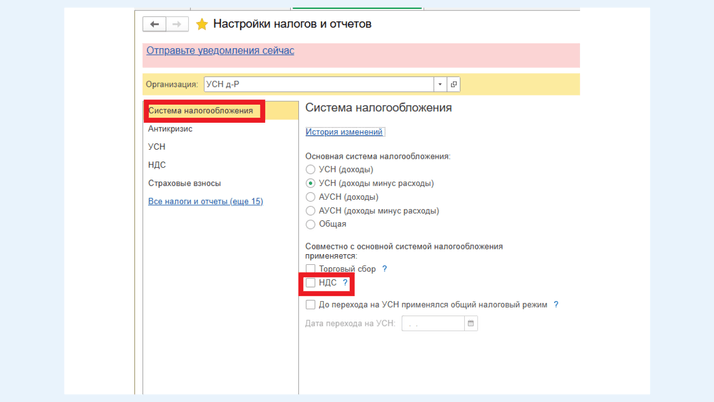Select the УСН (доходы) radio button
Image resolution: width=714 pixels, height=402 pixels.
310,169
